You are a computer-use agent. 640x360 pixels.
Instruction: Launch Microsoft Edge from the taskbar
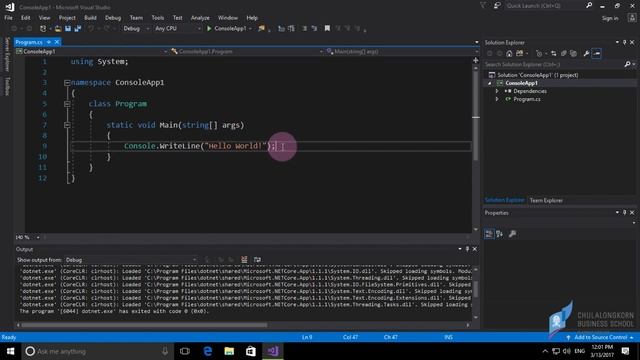pyautogui.click(x=207, y=351)
